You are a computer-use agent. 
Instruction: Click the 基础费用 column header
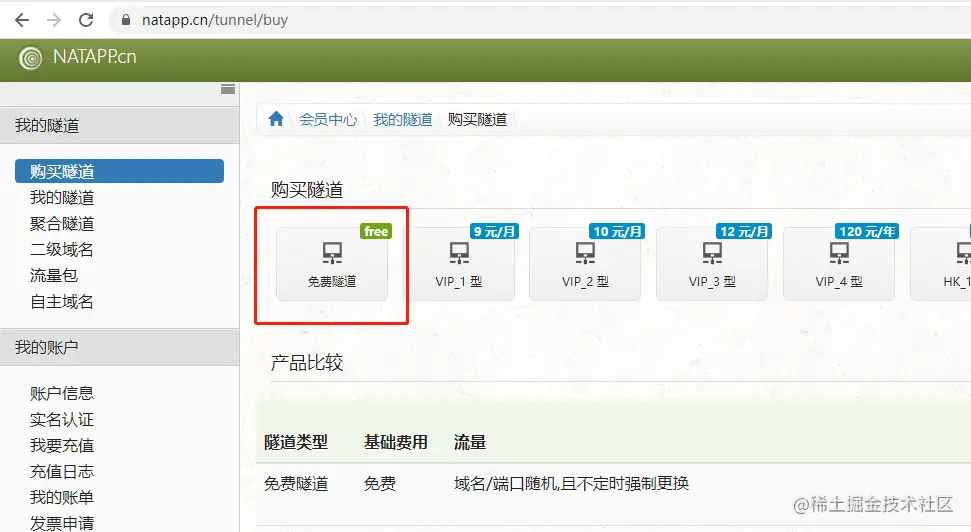click(396, 442)
